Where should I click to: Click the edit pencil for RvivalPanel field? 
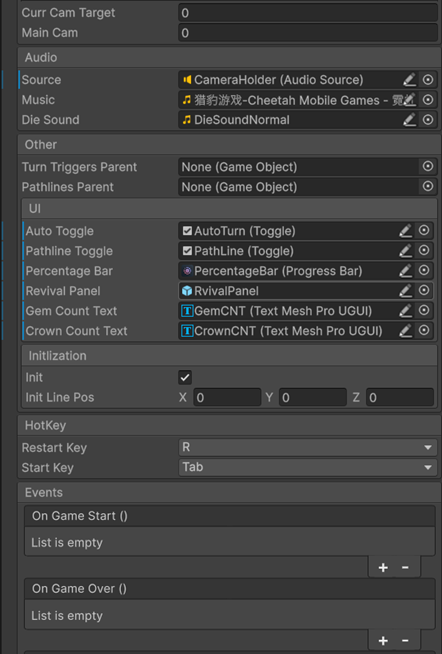[405, 291]
